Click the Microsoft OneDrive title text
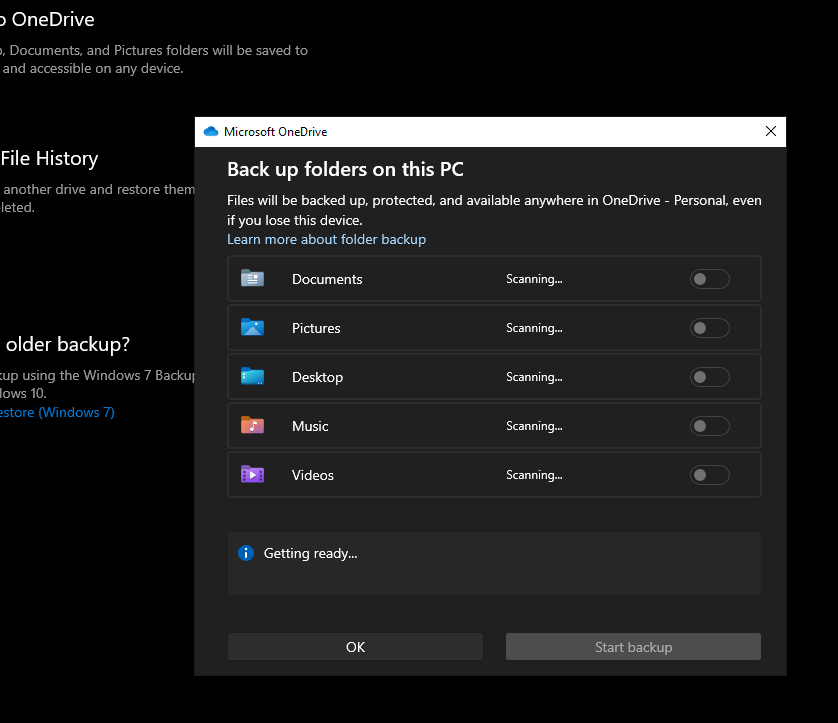This screenshot has height=723, width=838. [x=275, y=132]
